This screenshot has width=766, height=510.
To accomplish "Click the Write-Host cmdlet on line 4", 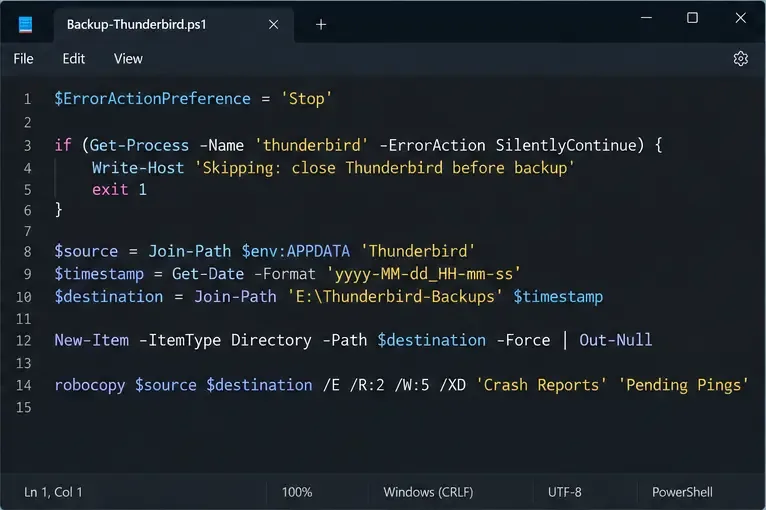I will click(138, 168).
